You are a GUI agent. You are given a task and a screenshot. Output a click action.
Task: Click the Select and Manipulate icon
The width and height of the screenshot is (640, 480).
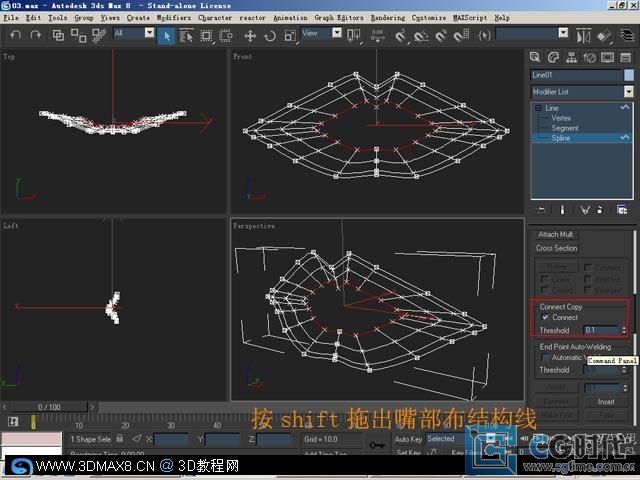pyautogui.click(x=378, y=36)
